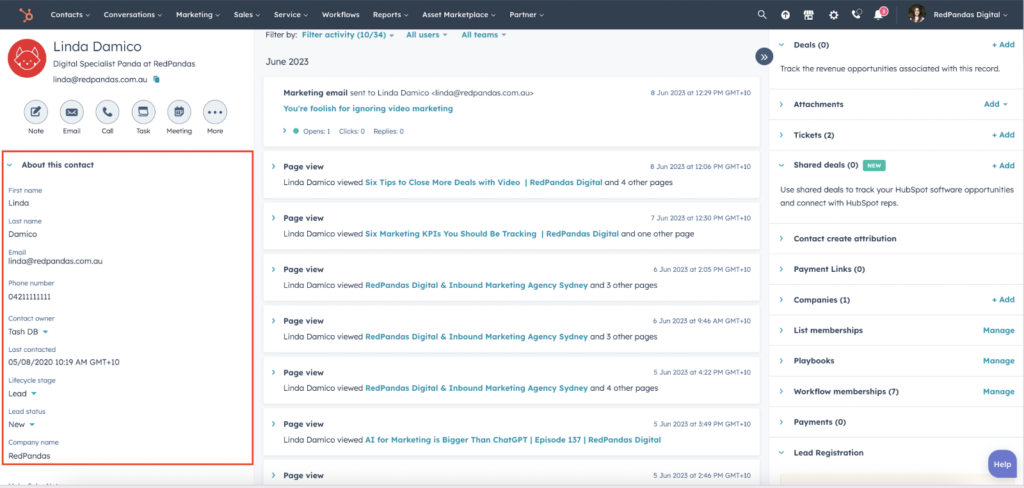Add a deal with + Add
Viewport: 1024px width, 488px height.
click(1002, 45)
